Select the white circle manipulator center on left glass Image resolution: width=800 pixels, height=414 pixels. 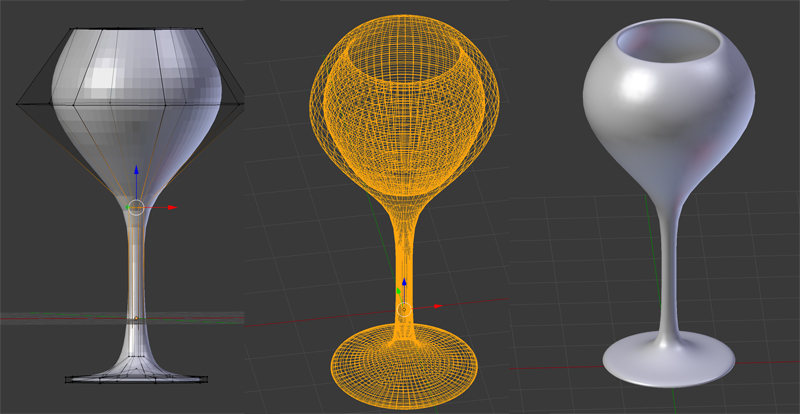click(137, 207)
